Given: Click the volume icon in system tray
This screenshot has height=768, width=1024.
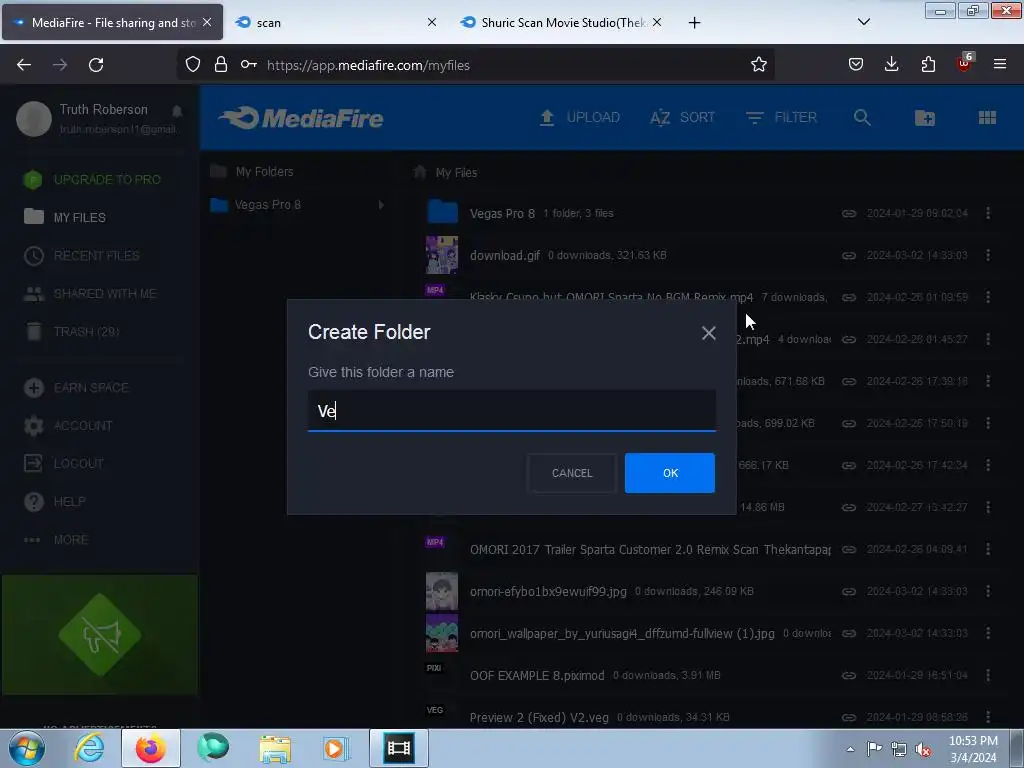Looking at the screenshot, I should [923, 750].
